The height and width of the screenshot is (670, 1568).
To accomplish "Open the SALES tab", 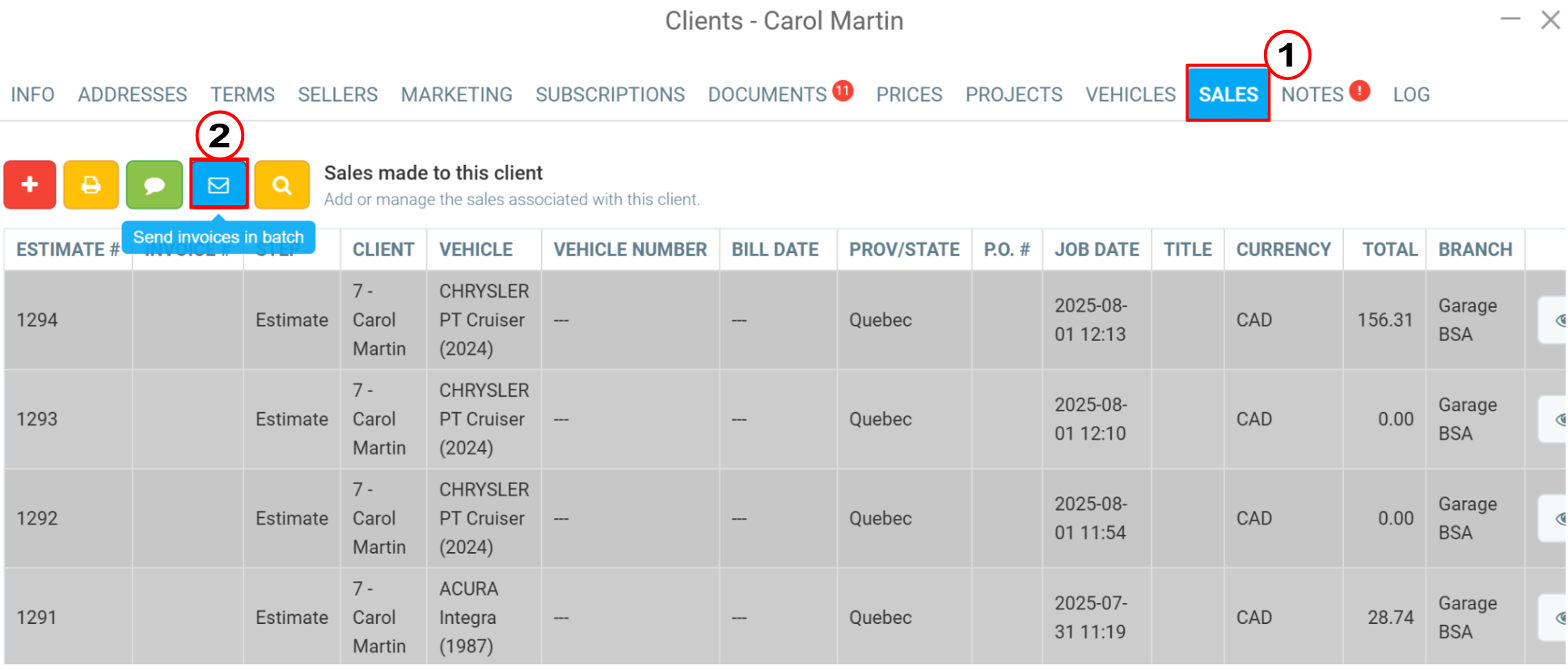I will click(x=1228, y=95).
